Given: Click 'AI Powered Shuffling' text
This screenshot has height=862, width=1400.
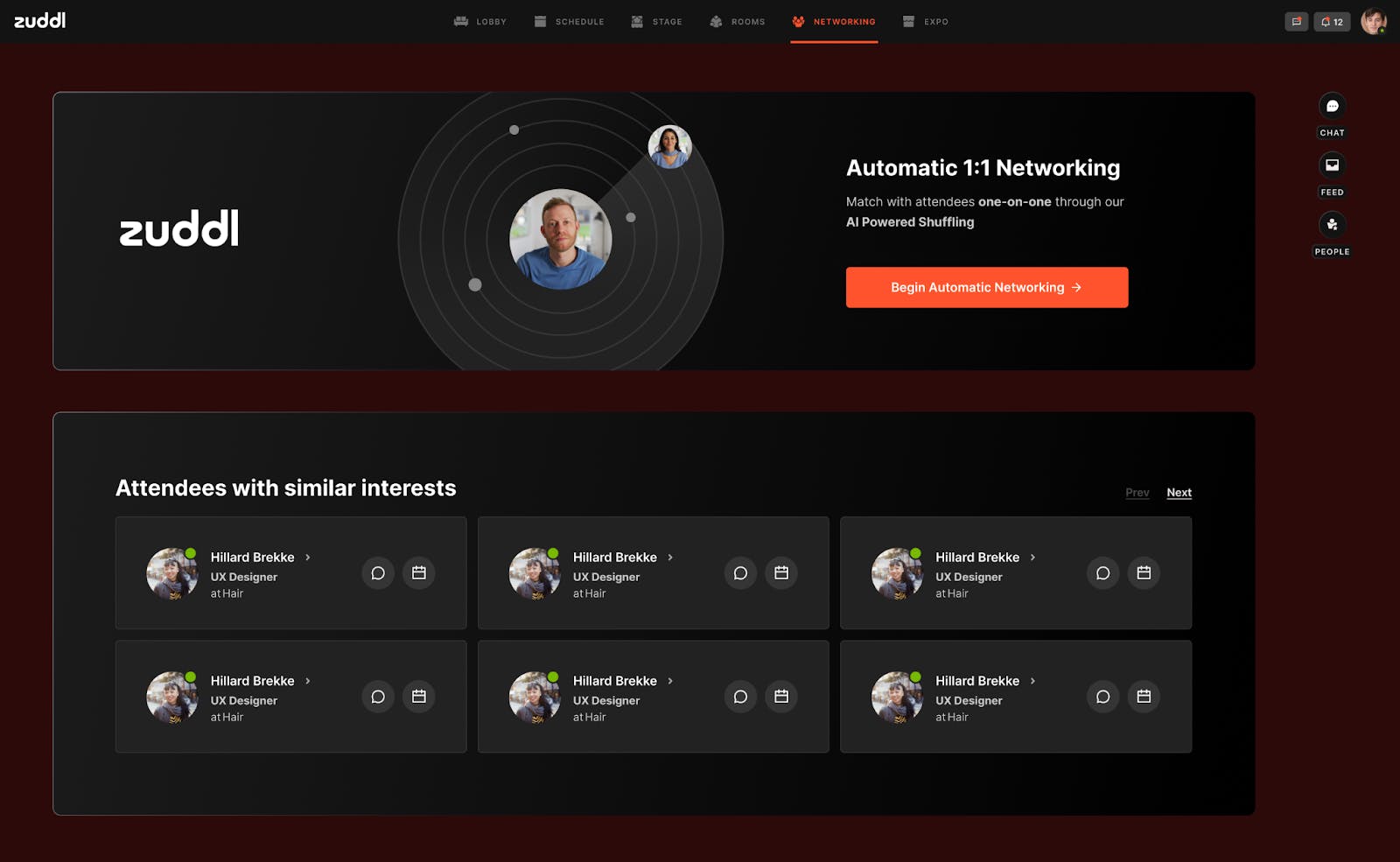Looking at the screenshot, I should [x=910, y=222].
